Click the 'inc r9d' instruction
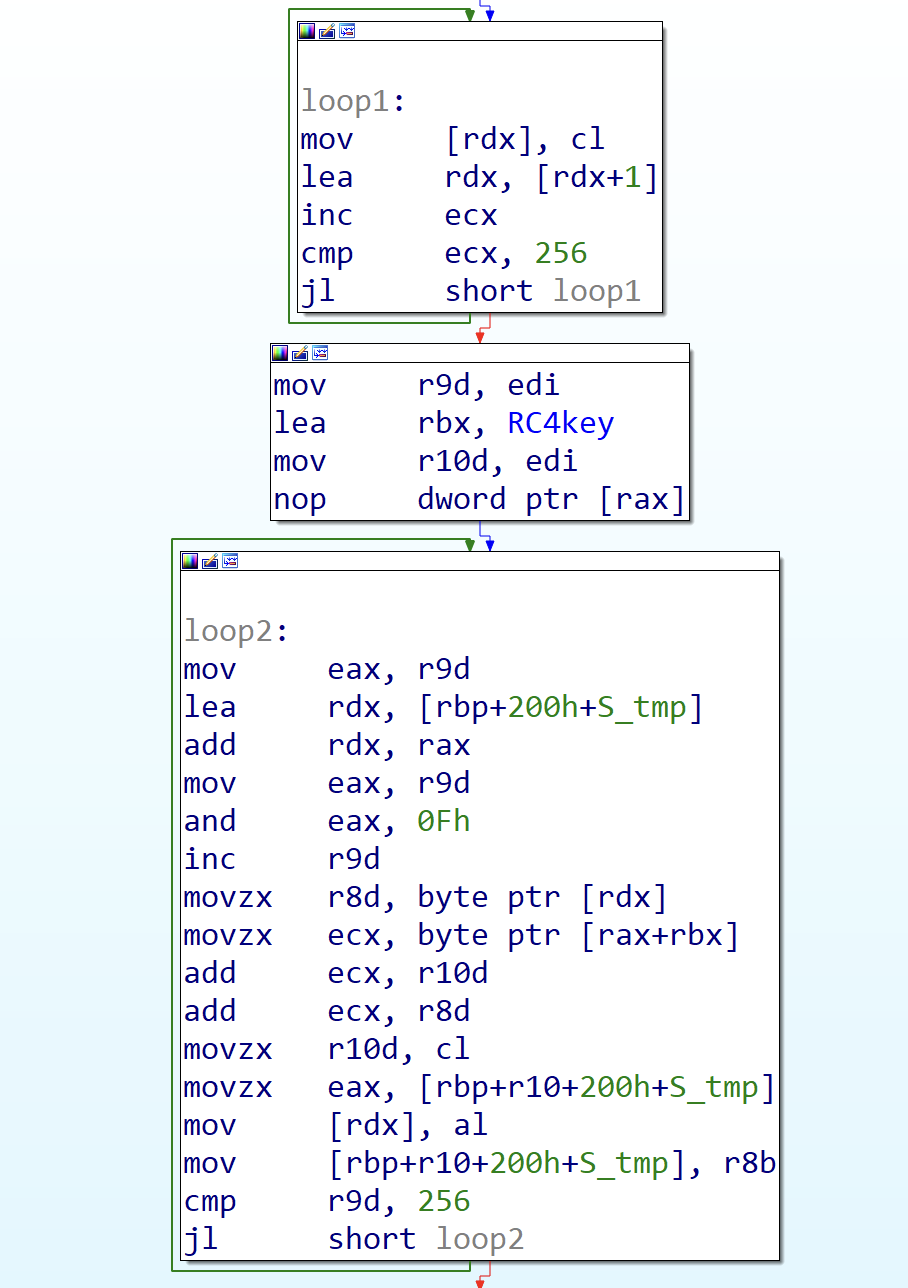The width and height of the screenshot is (908, 1288). tap(282, 859)
